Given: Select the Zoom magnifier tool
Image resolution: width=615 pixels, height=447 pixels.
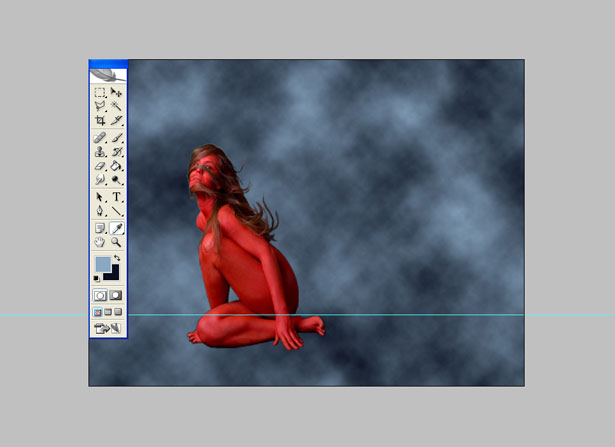Looking at the screenshot, I should [x=116, y=242].
